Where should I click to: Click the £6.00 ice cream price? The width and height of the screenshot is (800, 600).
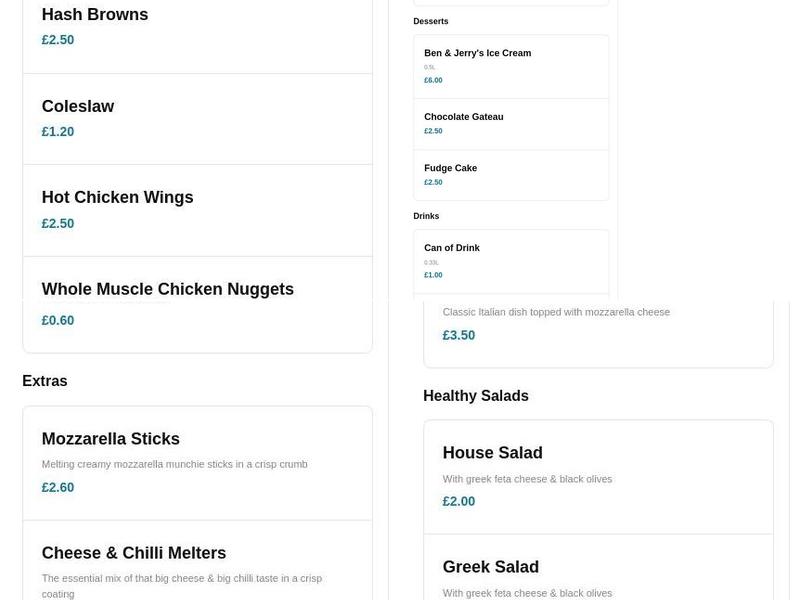tap(433, 80)
